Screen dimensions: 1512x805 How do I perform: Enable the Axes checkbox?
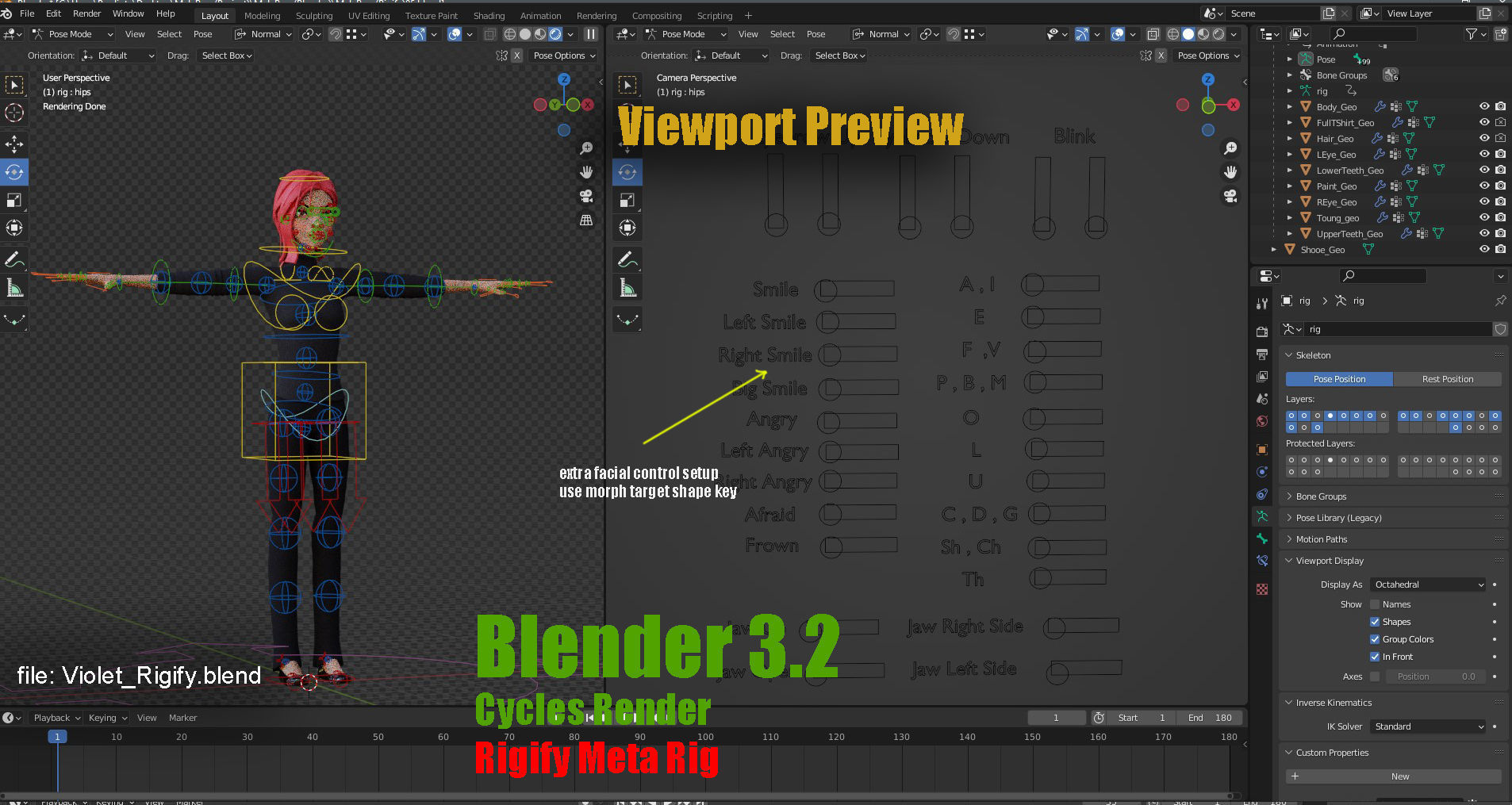(1375, 677)
